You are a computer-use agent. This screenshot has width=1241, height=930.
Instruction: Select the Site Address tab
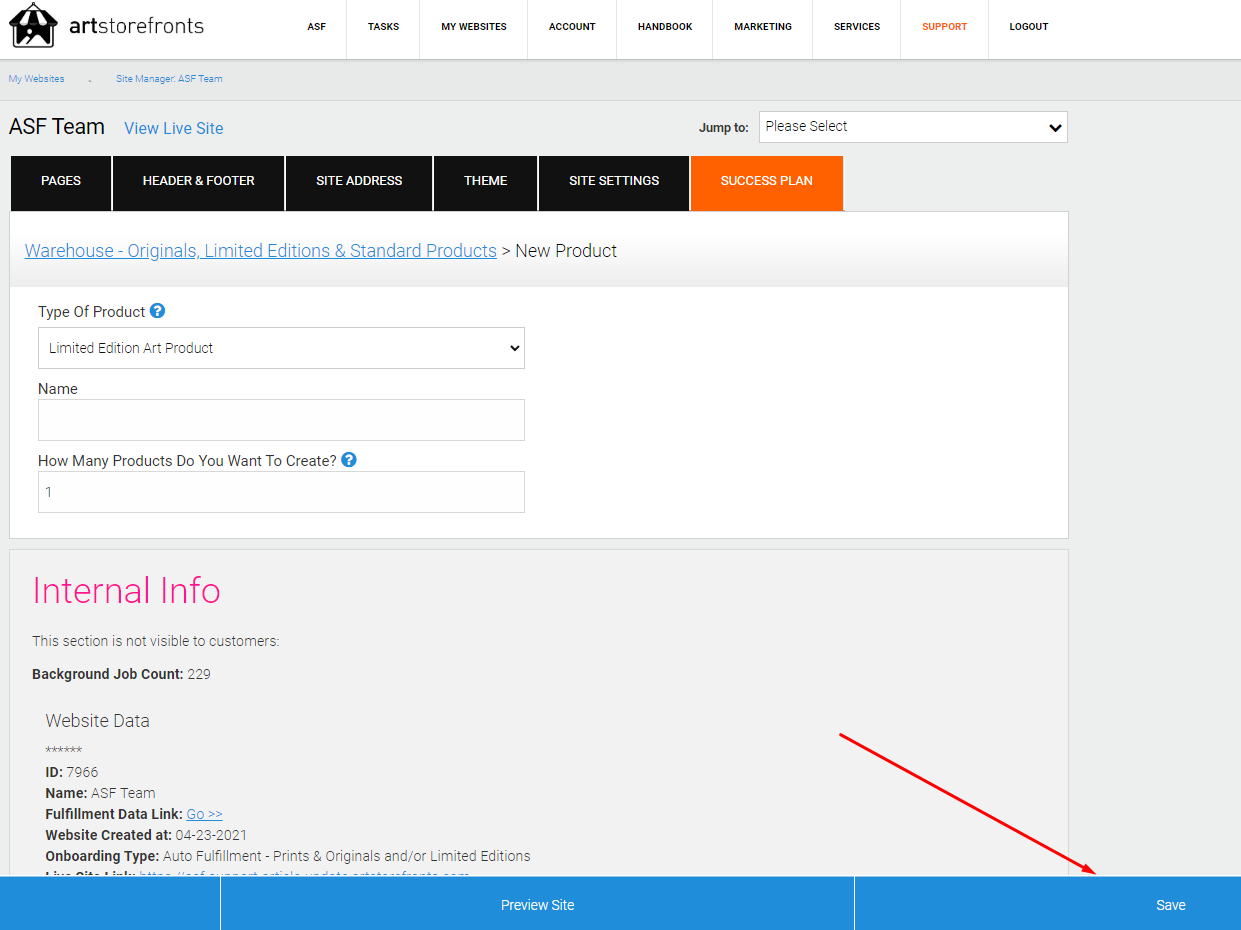point(359,183)
